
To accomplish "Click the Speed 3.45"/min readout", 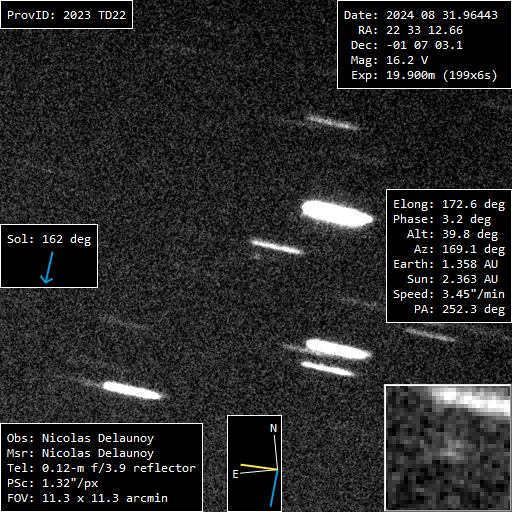I will pyautogui.click(x=449, y=294).
